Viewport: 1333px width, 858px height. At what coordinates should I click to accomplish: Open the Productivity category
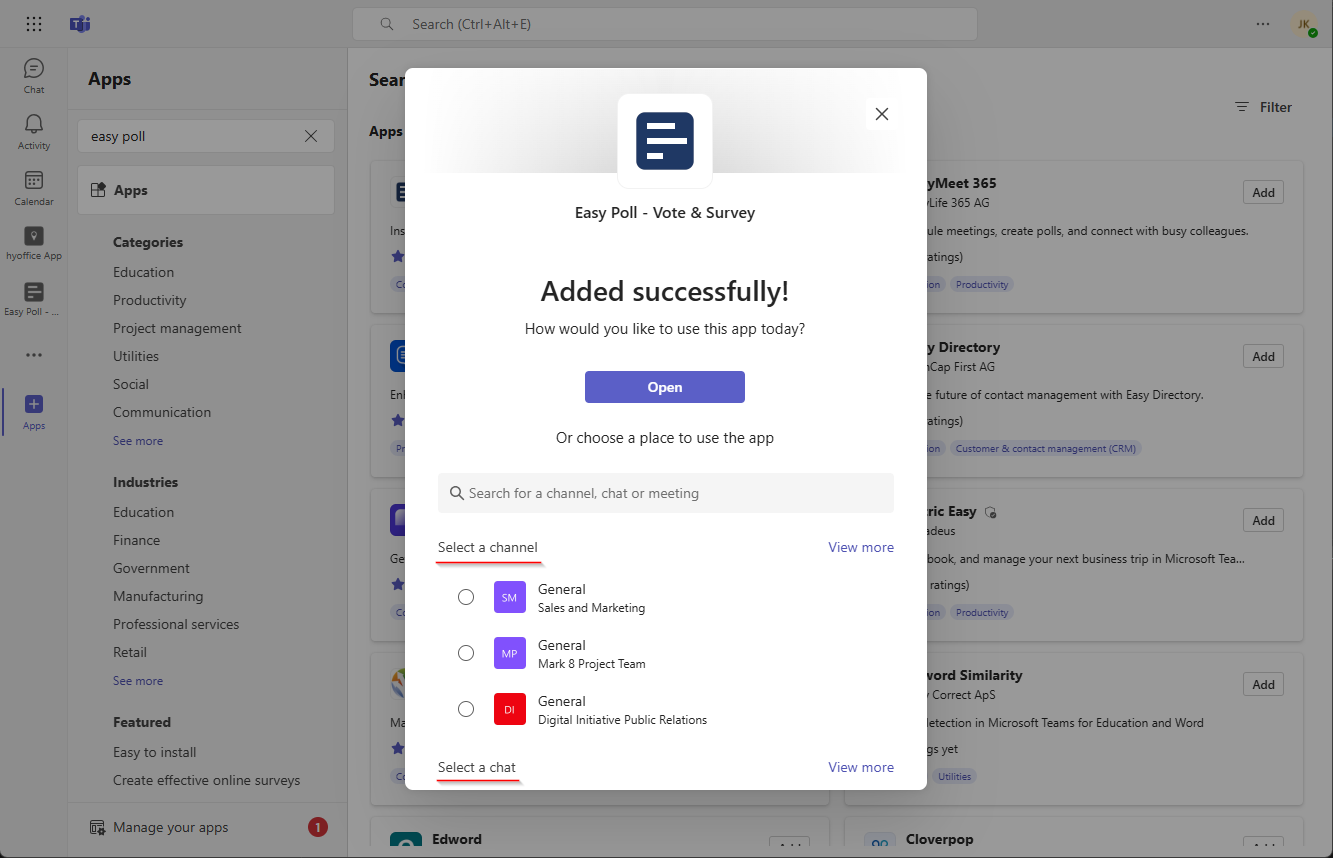[x=149, y=300]
